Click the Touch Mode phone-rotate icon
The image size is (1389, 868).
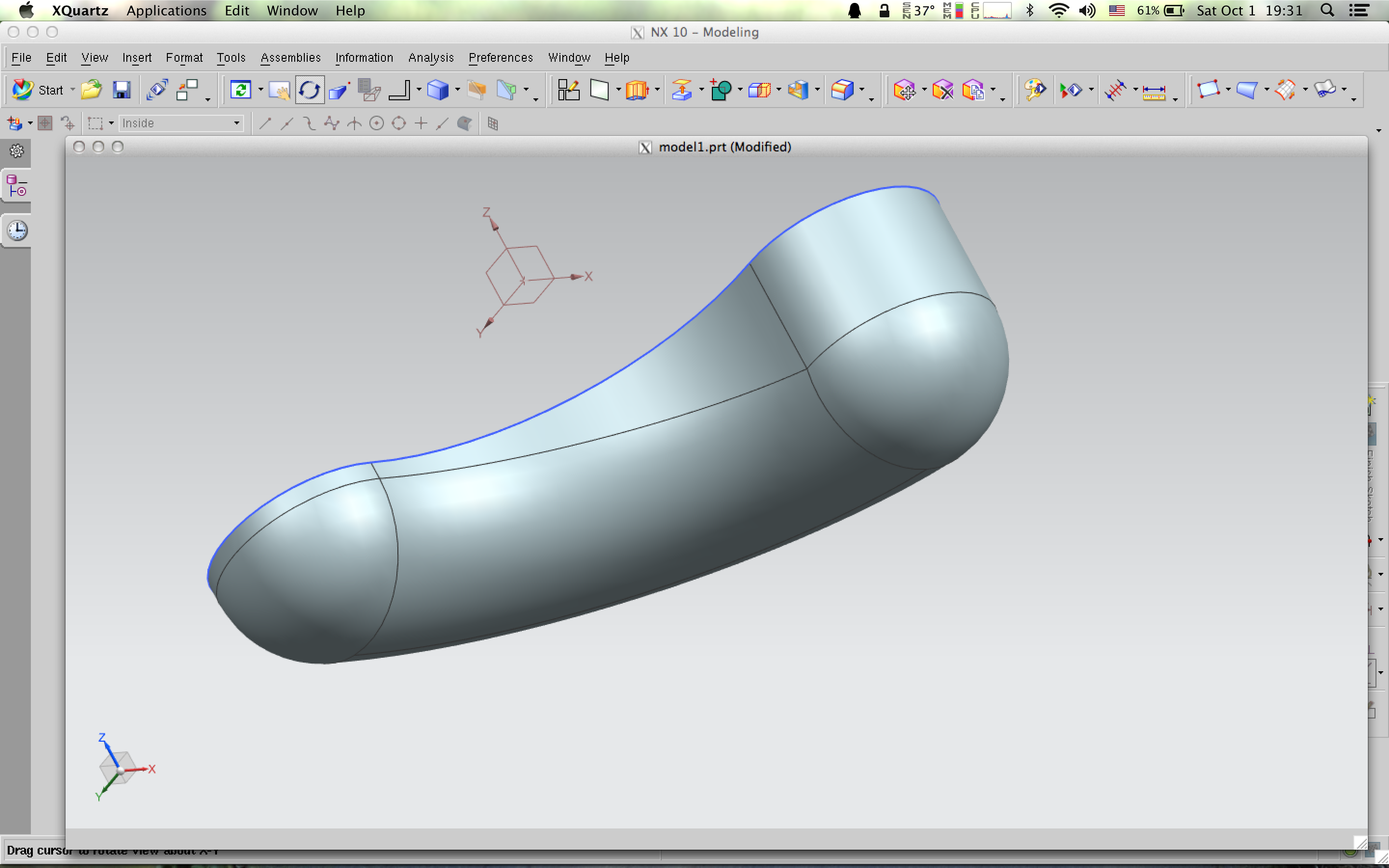(157, 90)
